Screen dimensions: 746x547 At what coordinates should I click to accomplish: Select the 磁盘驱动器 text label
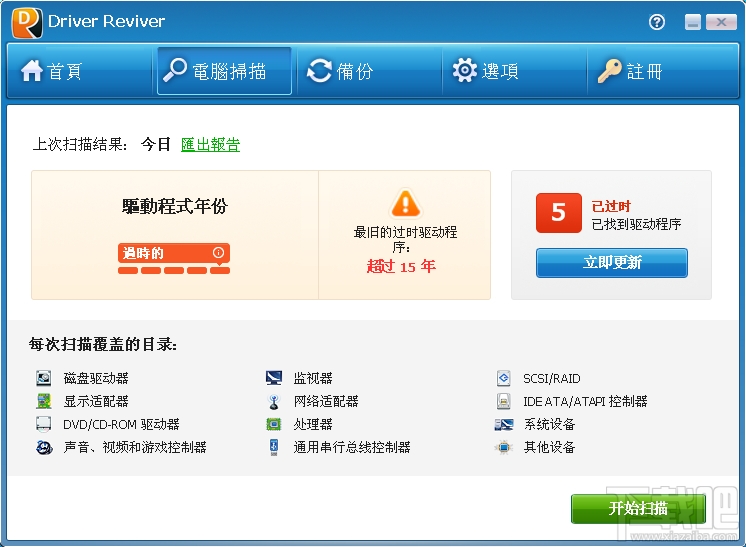click(x=96, y=379)
